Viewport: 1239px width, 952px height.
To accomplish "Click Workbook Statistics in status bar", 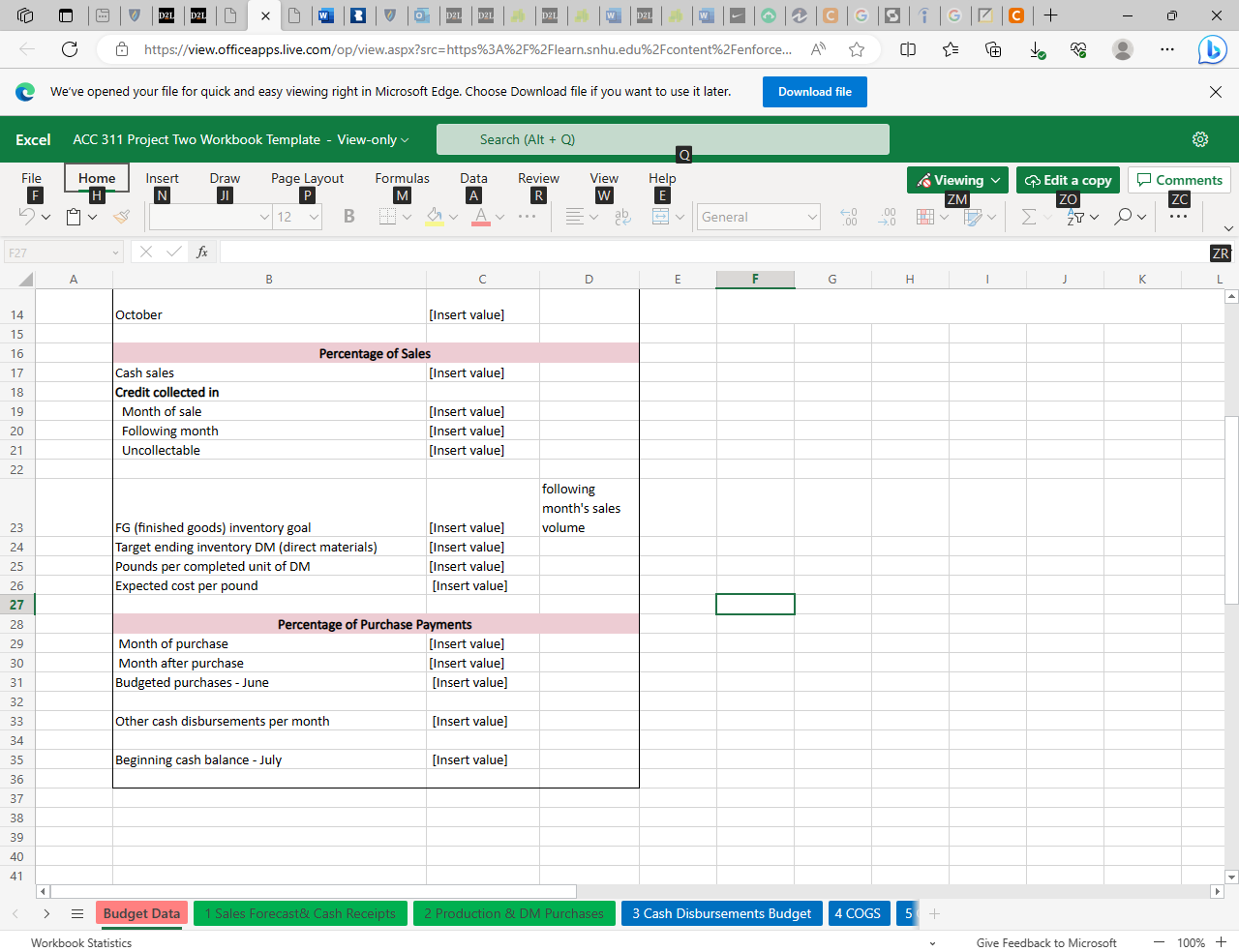I will pos(81,942).
